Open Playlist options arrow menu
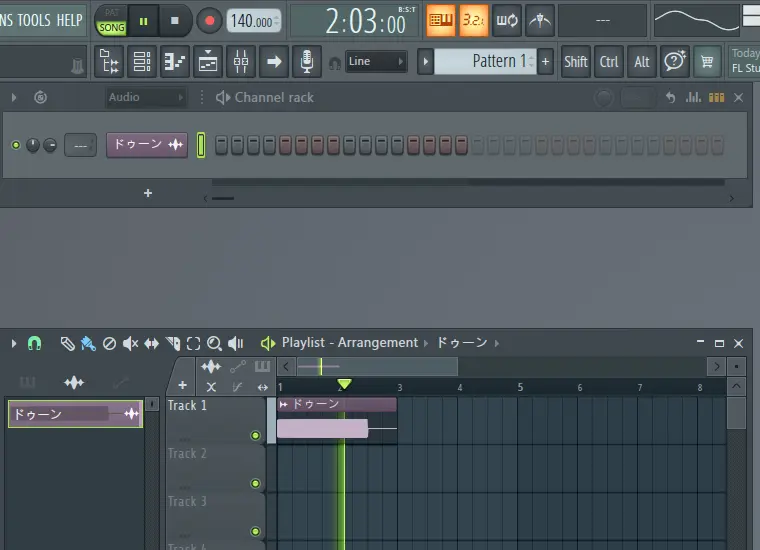The image size is (760, 550). pyautogui.click(x=14, y=344)
